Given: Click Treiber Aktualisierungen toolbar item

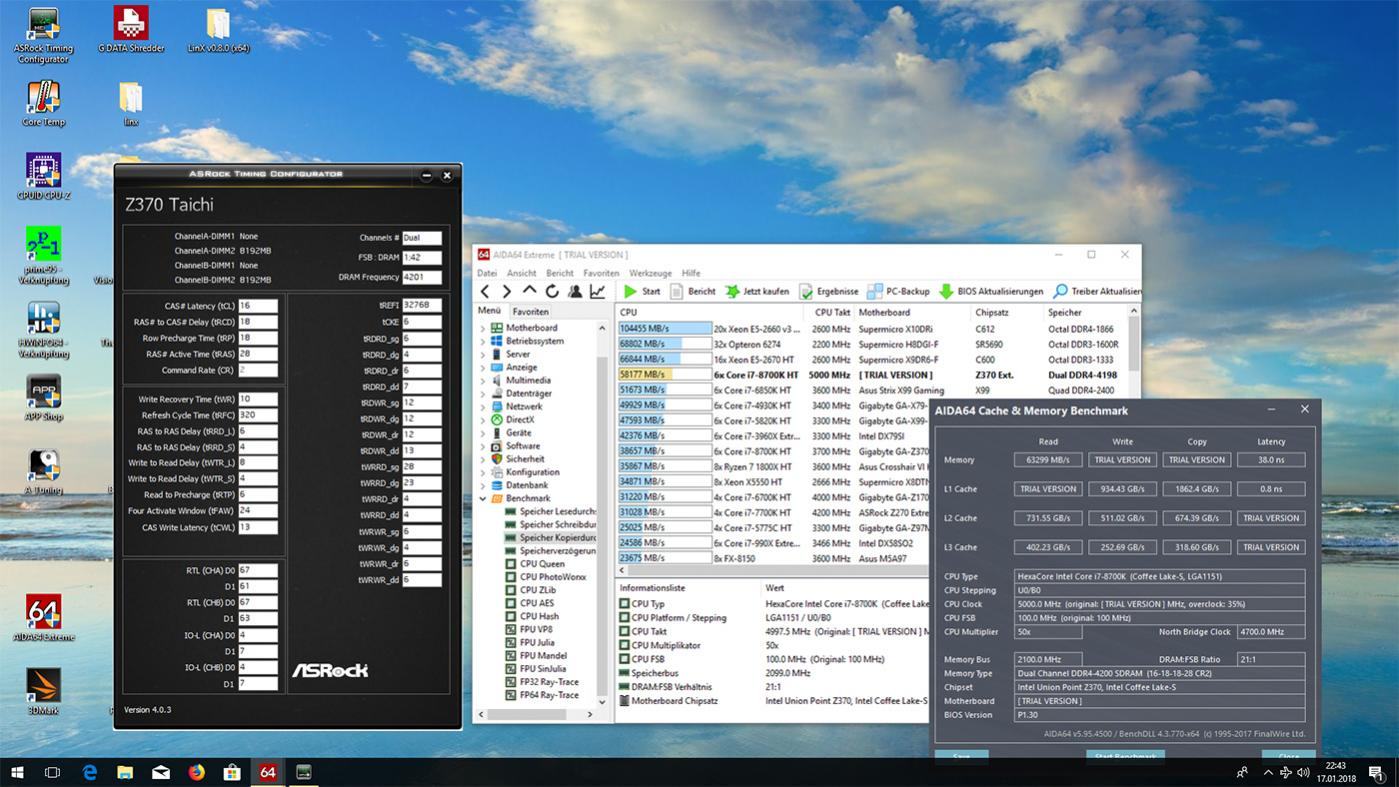Looking at the screenshot, I should 1097,291.
